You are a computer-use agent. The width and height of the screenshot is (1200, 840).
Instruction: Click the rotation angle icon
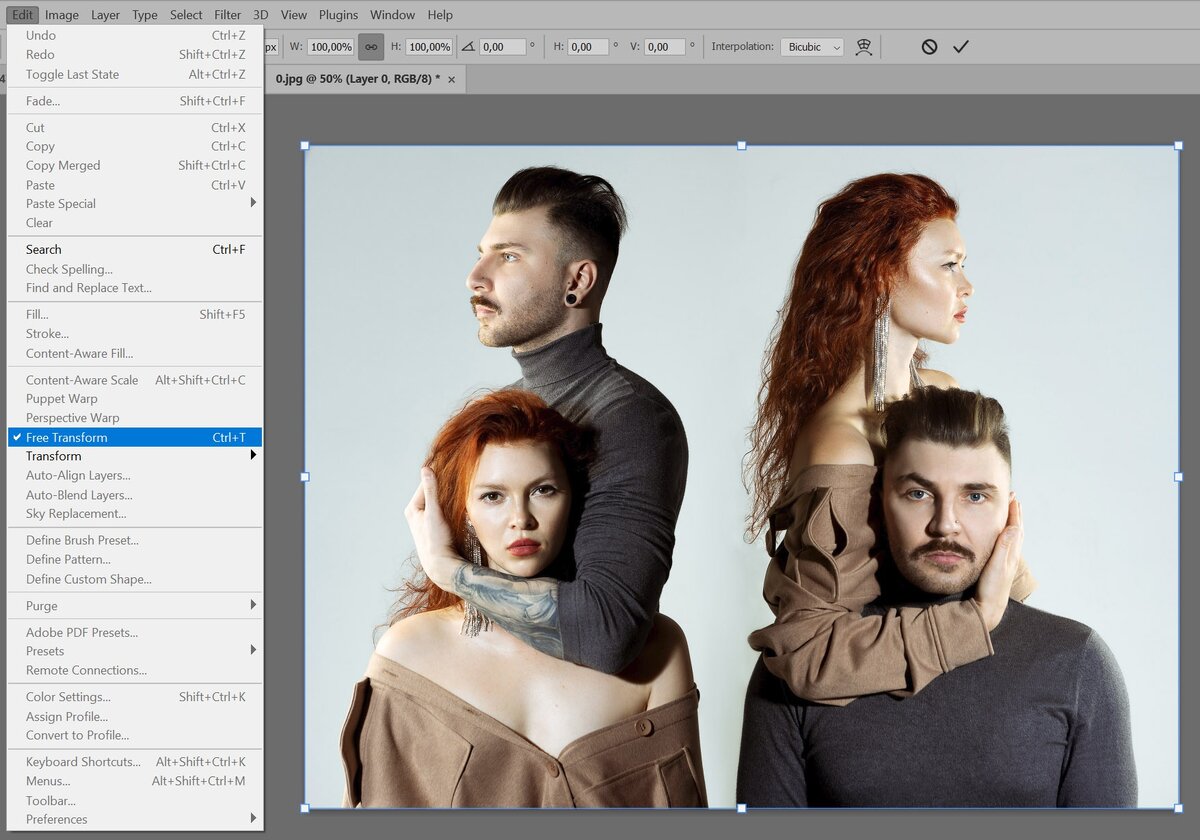tap(468, 47)
